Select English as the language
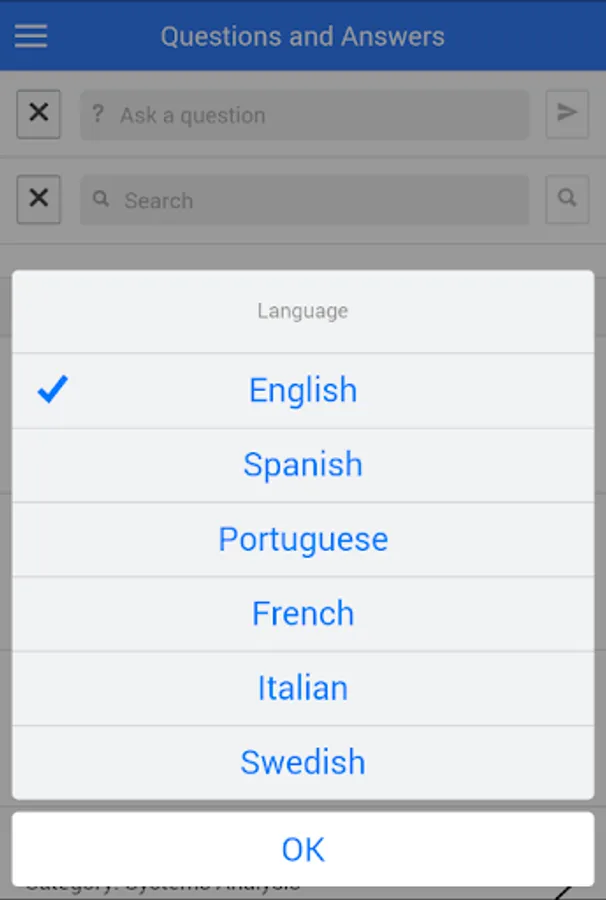This screenshot has height=900, width=606. click(x=302, y=390)
